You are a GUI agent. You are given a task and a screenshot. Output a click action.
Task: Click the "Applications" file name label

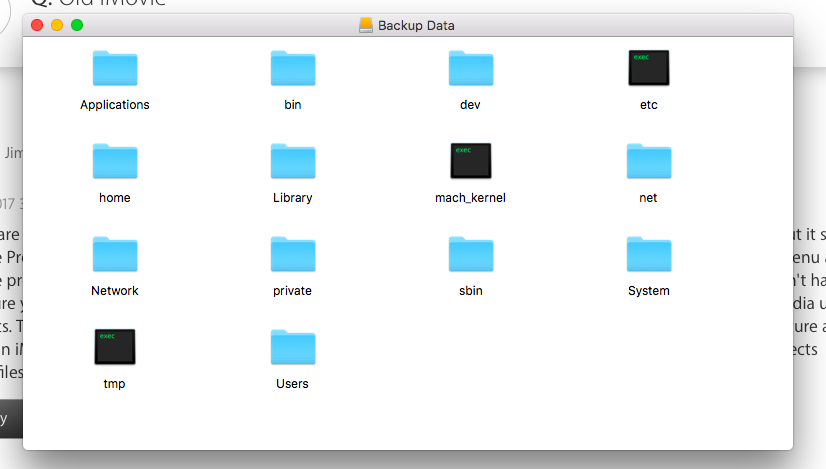115,105
